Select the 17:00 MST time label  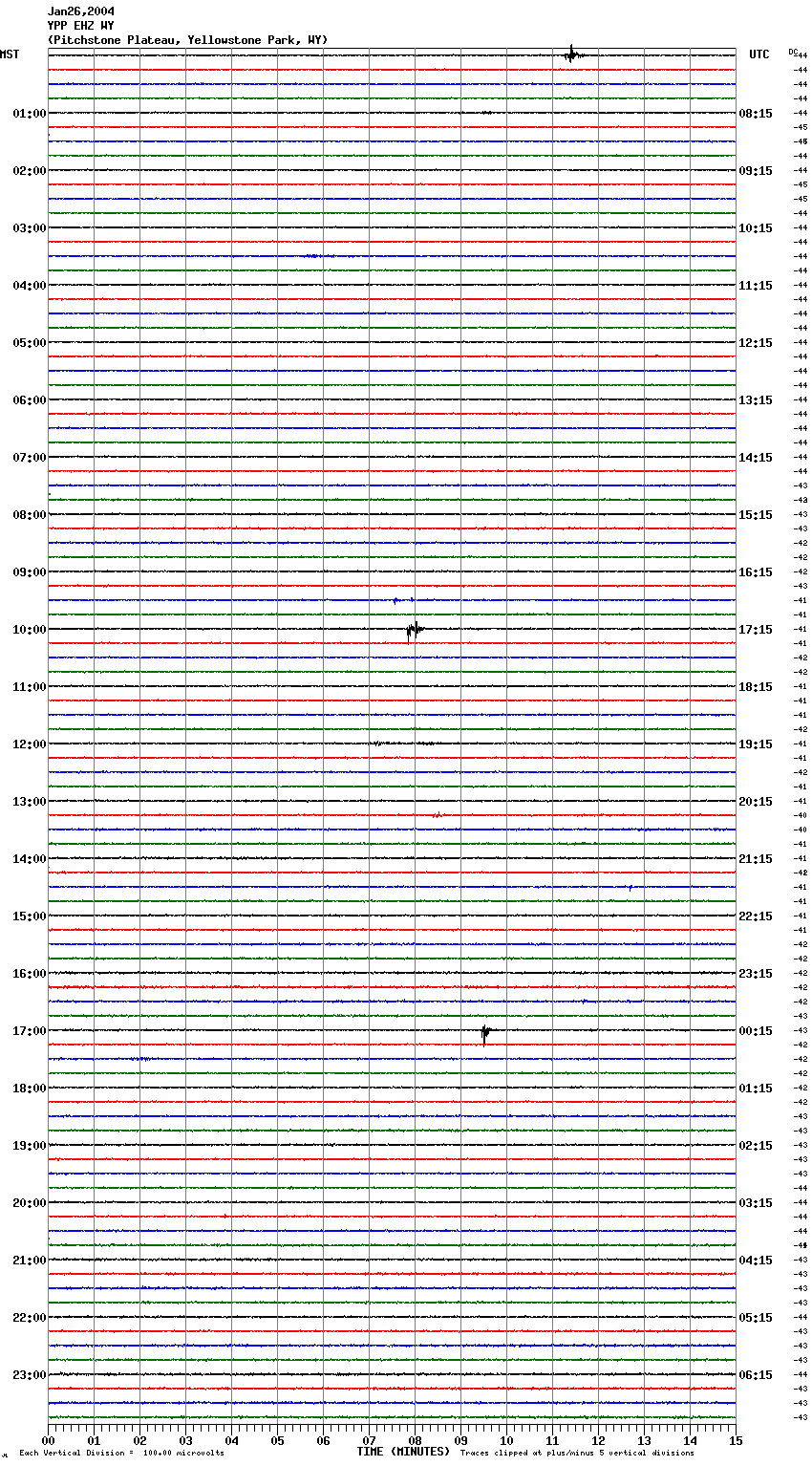[30, 1031]
